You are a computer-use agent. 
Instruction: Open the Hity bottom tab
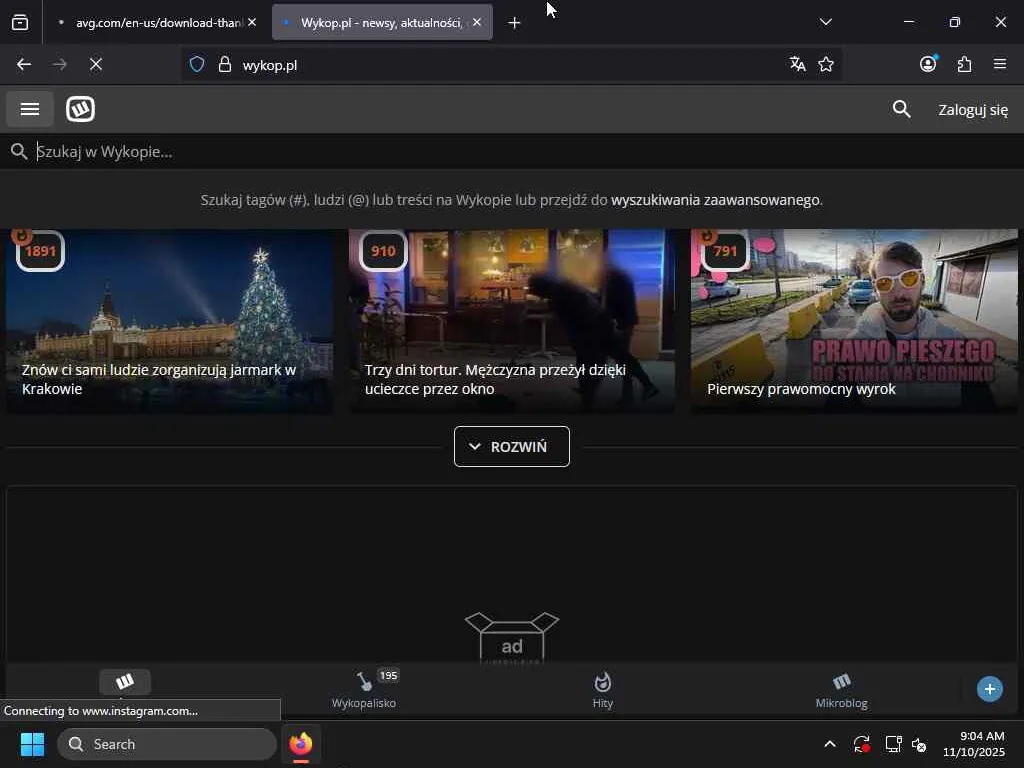[x=603, y=690]
